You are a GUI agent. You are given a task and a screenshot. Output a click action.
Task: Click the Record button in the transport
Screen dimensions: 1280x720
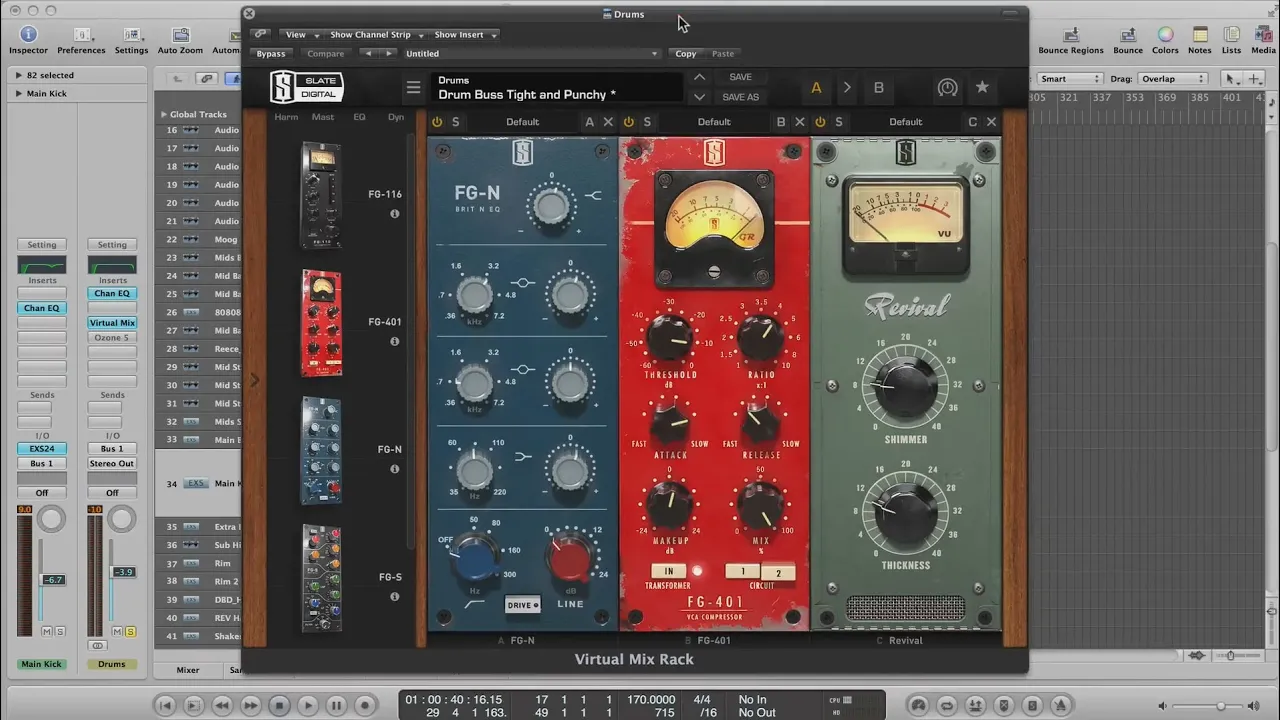pos(365,705)
